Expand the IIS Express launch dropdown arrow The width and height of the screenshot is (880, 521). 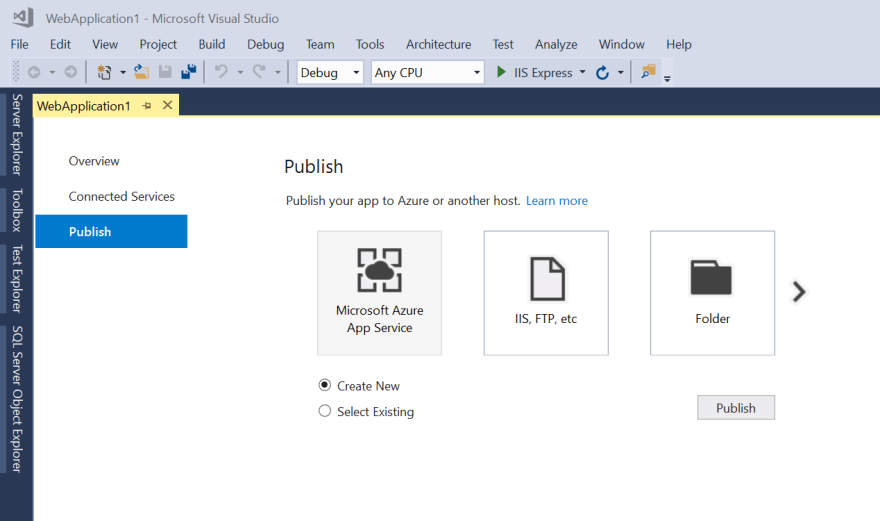coord(583,72)
